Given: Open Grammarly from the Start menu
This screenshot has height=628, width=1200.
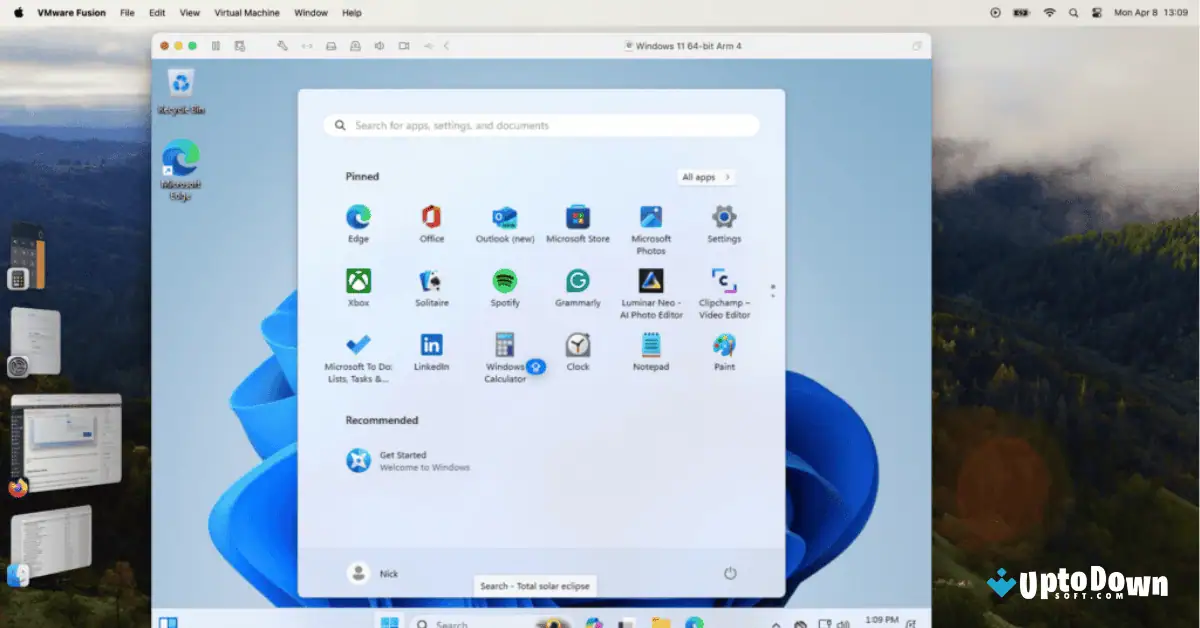Looking at the screenshot, I should pyautogui.click(x=577, y=282).
